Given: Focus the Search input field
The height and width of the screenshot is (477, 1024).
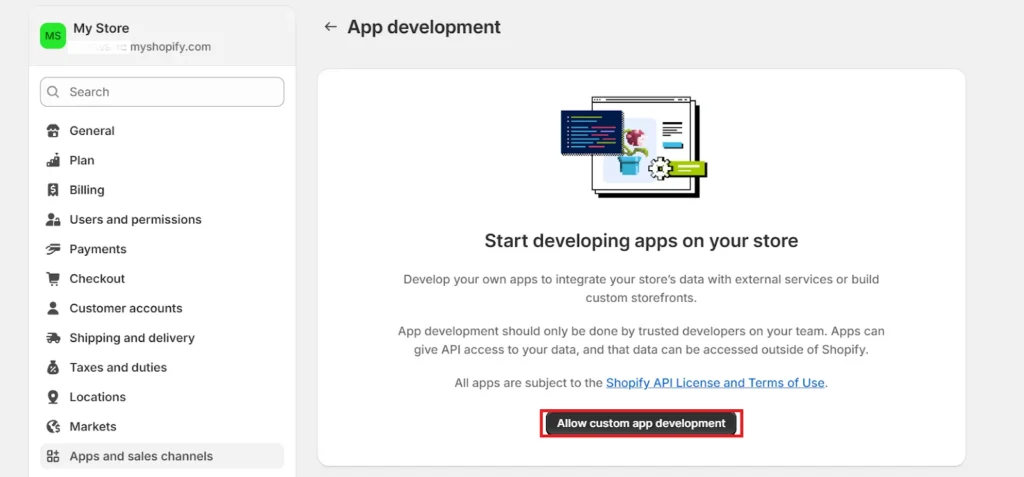Looking at the screenshot, I should (x=170, y=92).
